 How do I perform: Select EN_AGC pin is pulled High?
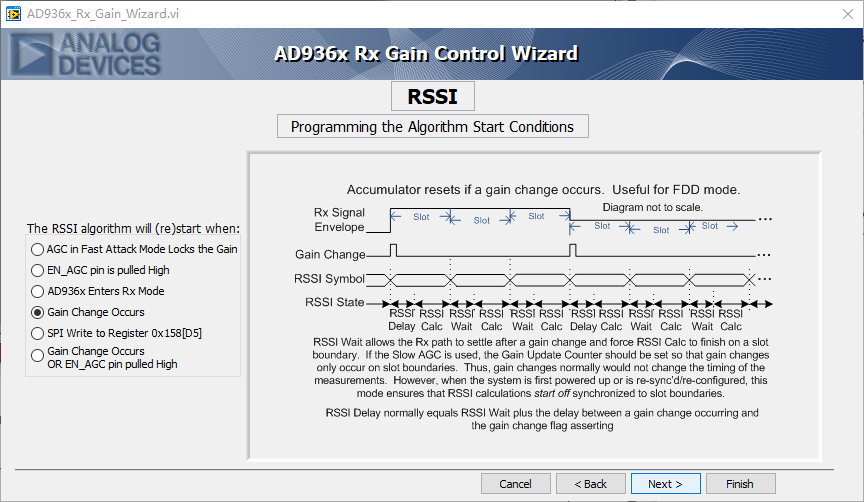tap(100, 270)
